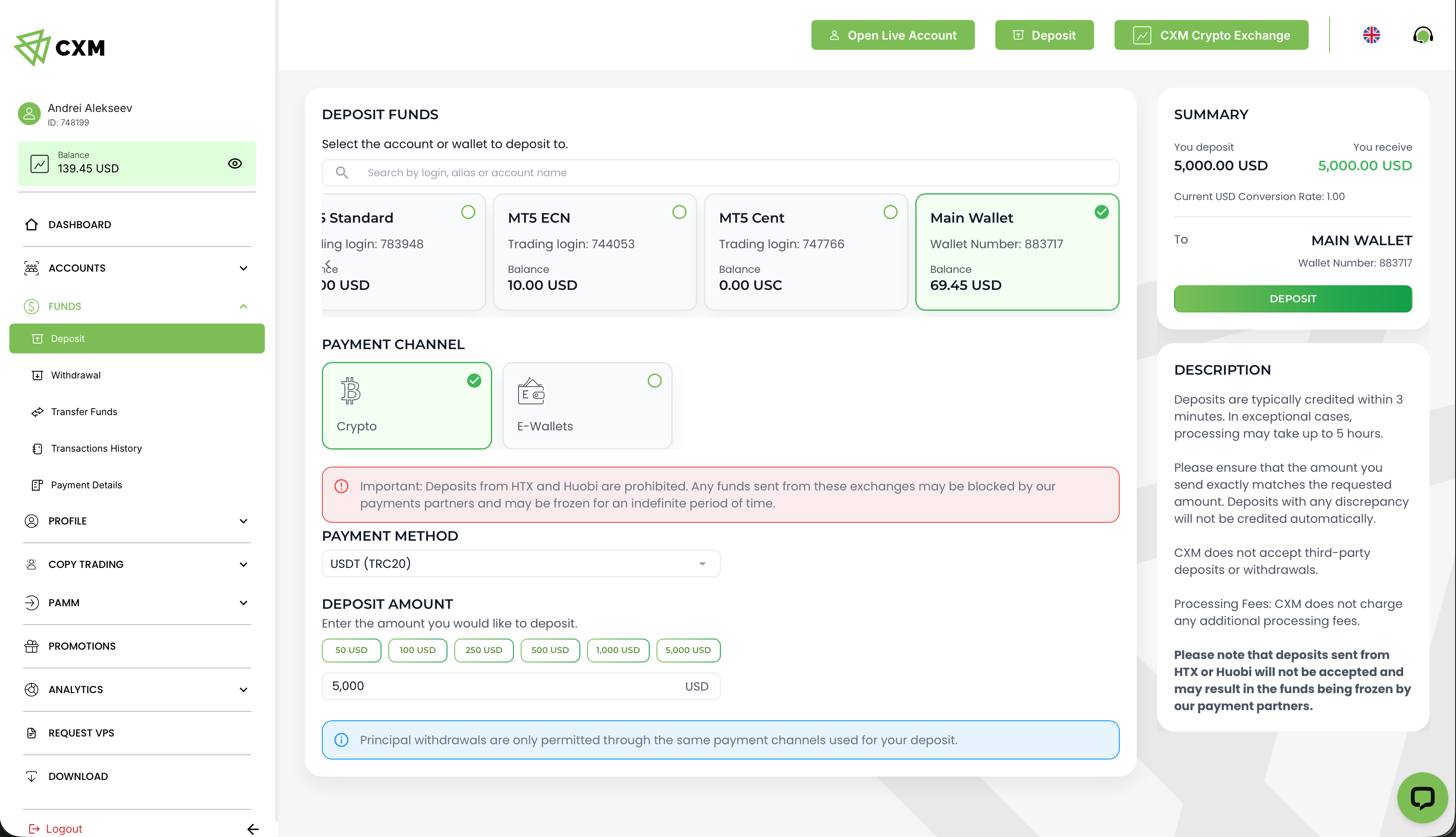Image resolution: width=1456 pixels, height=837 pixels.
Task: Expand the Accounts menu chevron
Action: 243,268
